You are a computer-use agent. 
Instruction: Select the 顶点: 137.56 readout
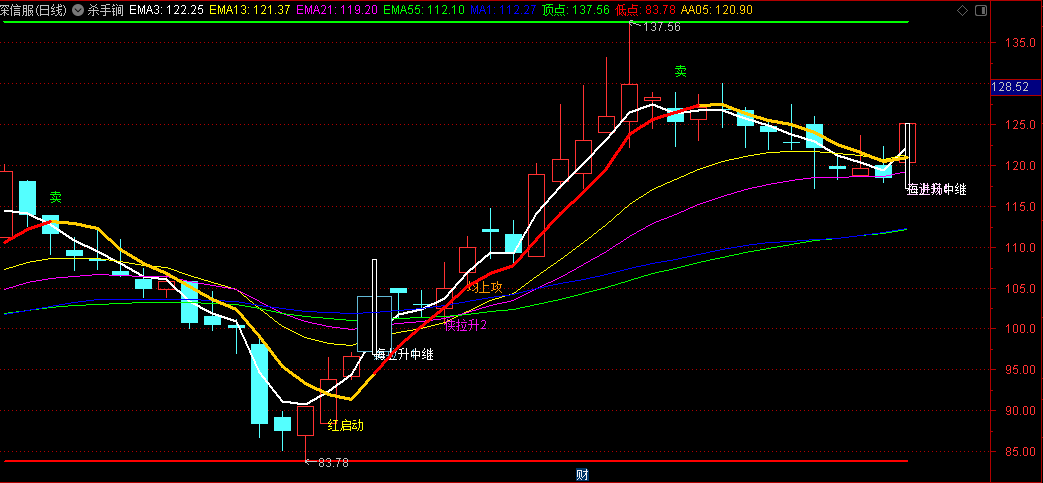pos(576,11)
